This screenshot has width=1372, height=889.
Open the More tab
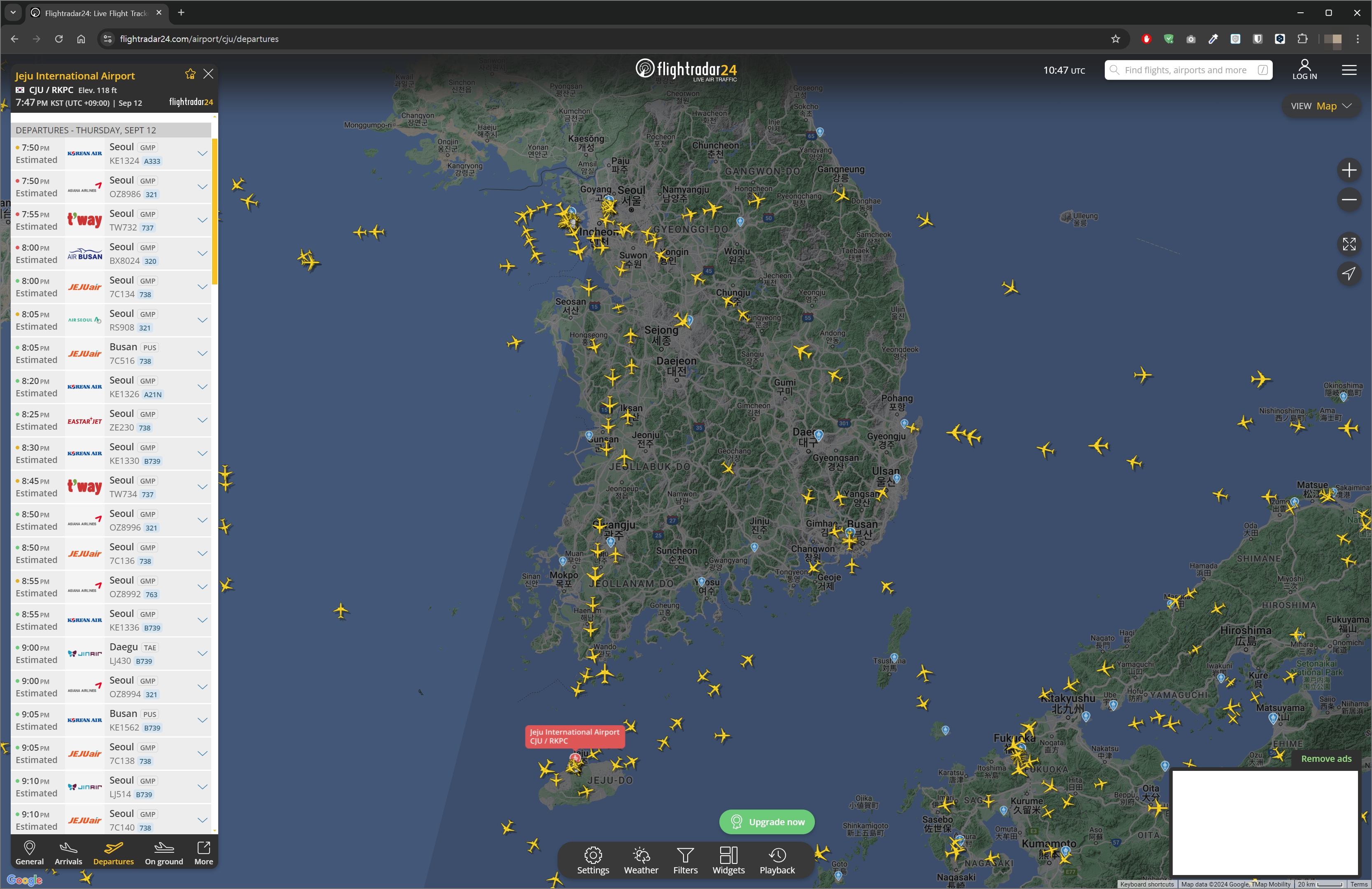pyautogui.click(x=203, y=853)
